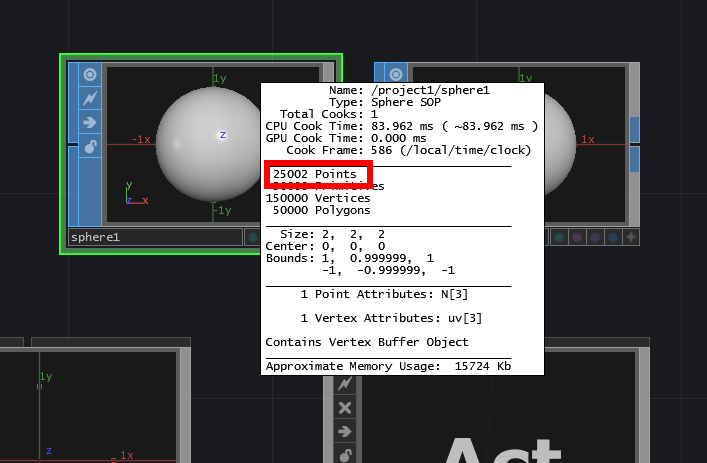The height and width of the screenshot is (463, 707).
Task: Click the CPU Cook Time 83.962 ms line
Action: [x=402, y=126]
